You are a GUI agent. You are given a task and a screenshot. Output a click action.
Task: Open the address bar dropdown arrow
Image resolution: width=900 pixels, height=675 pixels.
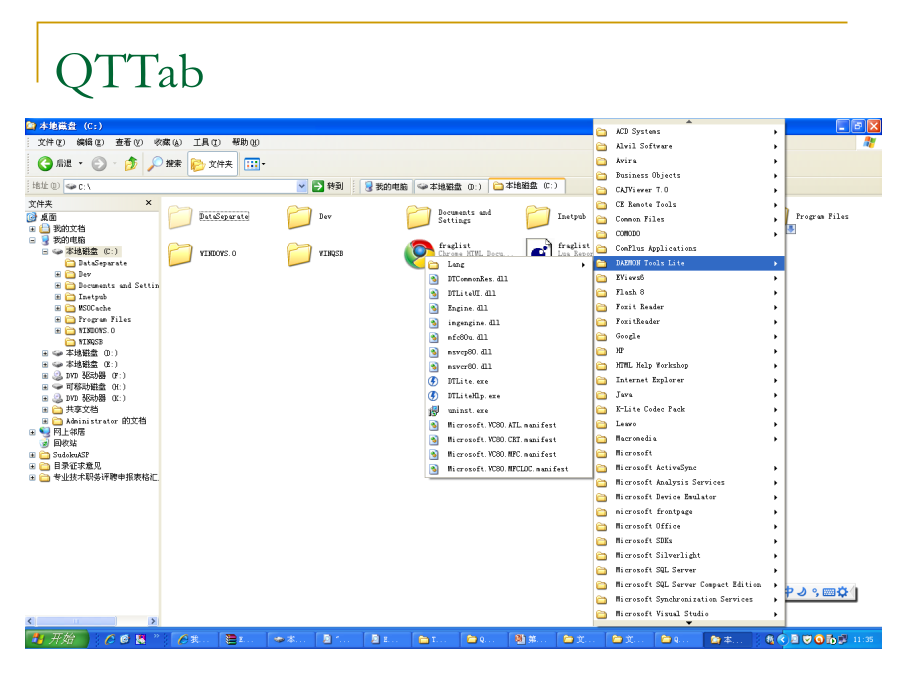pos(302,186)
